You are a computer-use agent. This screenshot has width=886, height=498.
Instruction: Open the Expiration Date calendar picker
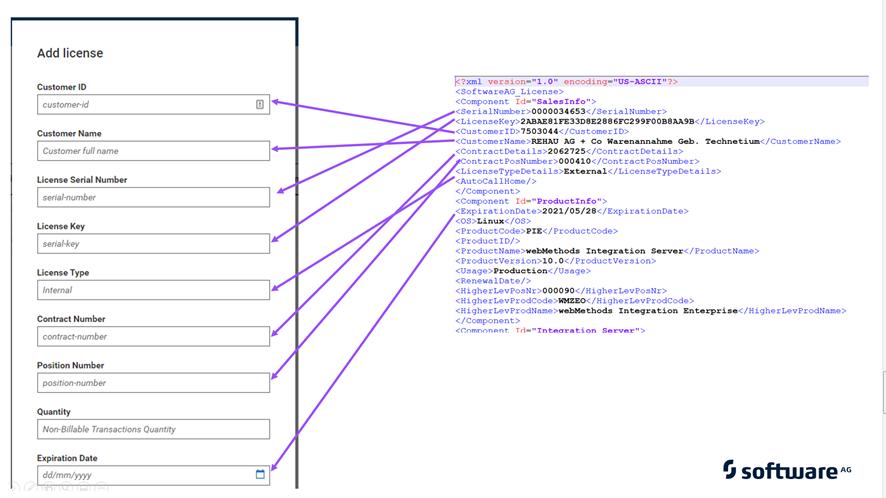[x=260, y=475]
